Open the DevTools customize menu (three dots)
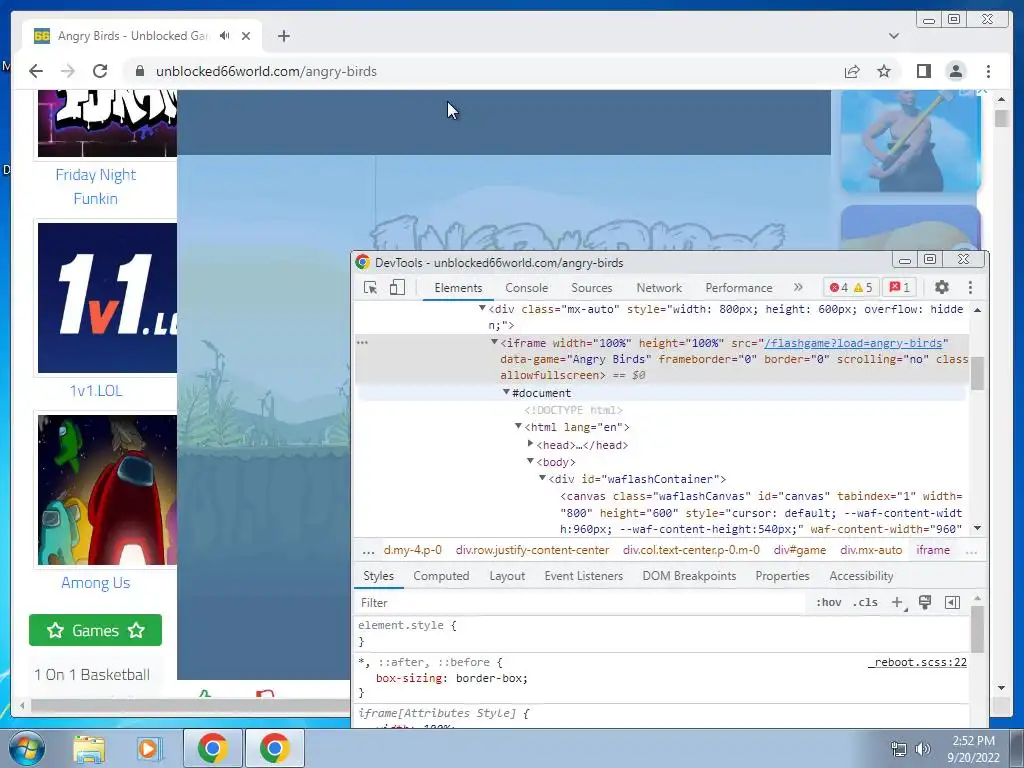The height and width of the screenshot is (768, 1024). pos(970,287)
